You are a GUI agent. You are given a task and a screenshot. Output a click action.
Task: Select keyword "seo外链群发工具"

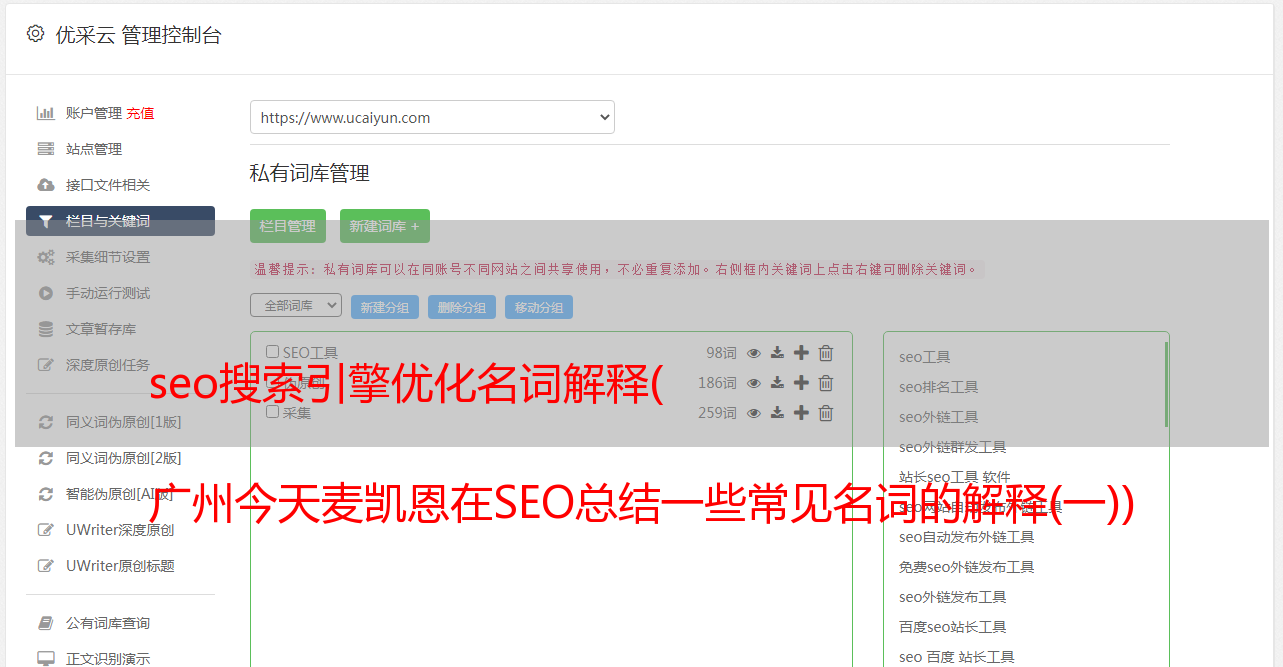click(953, 447)
